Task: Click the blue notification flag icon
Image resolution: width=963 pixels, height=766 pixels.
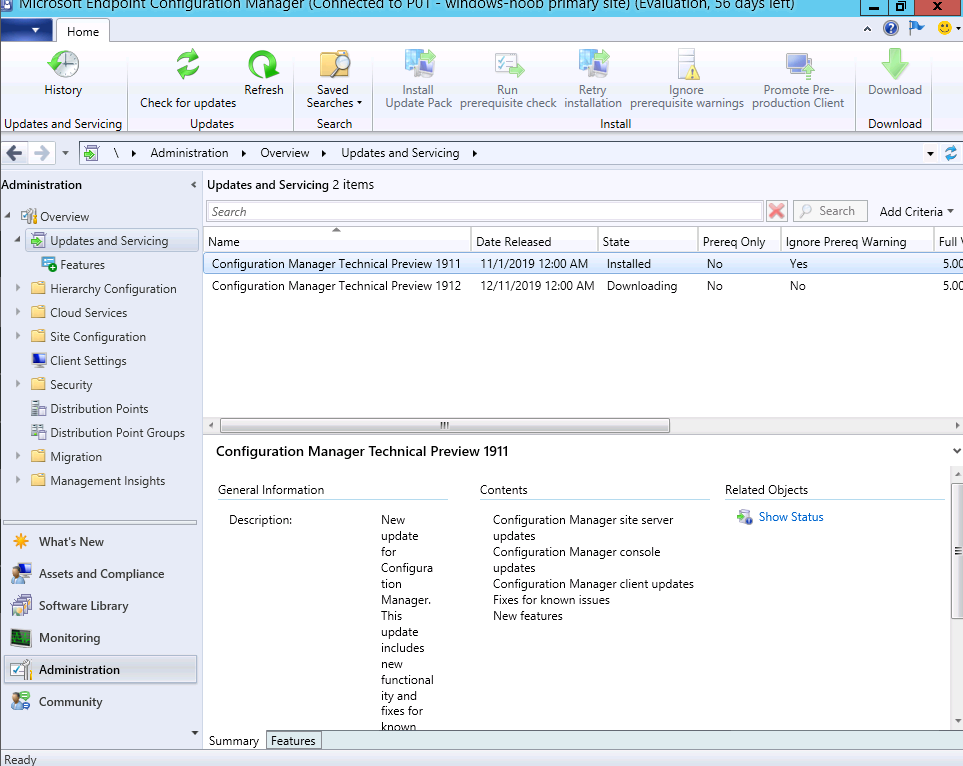Action: [916, 28]
